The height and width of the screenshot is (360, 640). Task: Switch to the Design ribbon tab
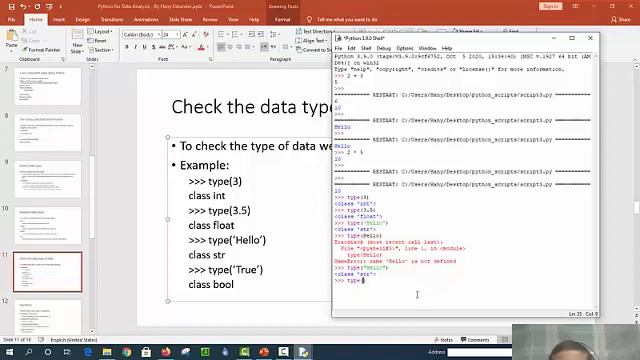point(82,20)
